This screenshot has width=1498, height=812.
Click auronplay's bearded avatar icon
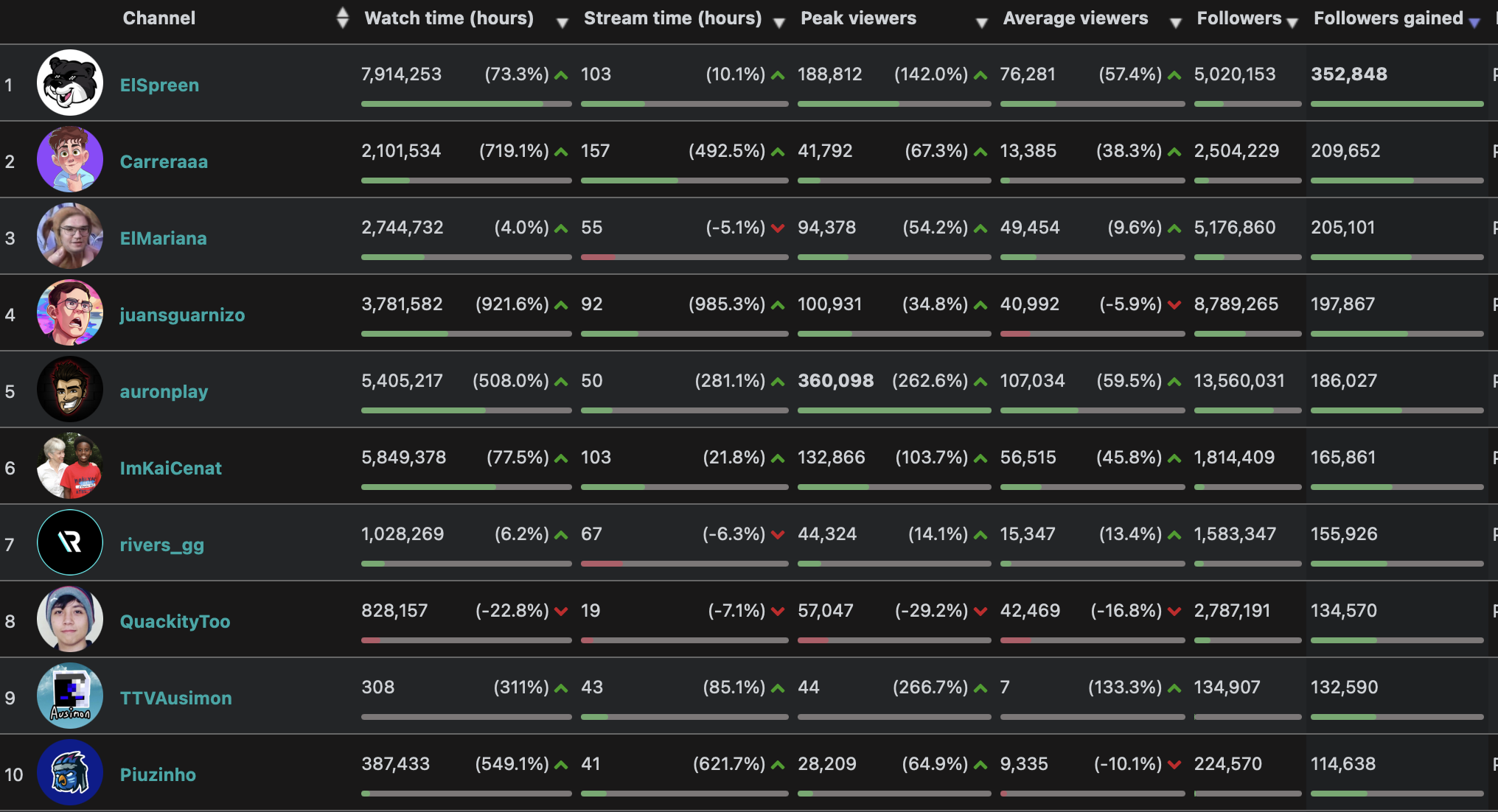[70, 389]
